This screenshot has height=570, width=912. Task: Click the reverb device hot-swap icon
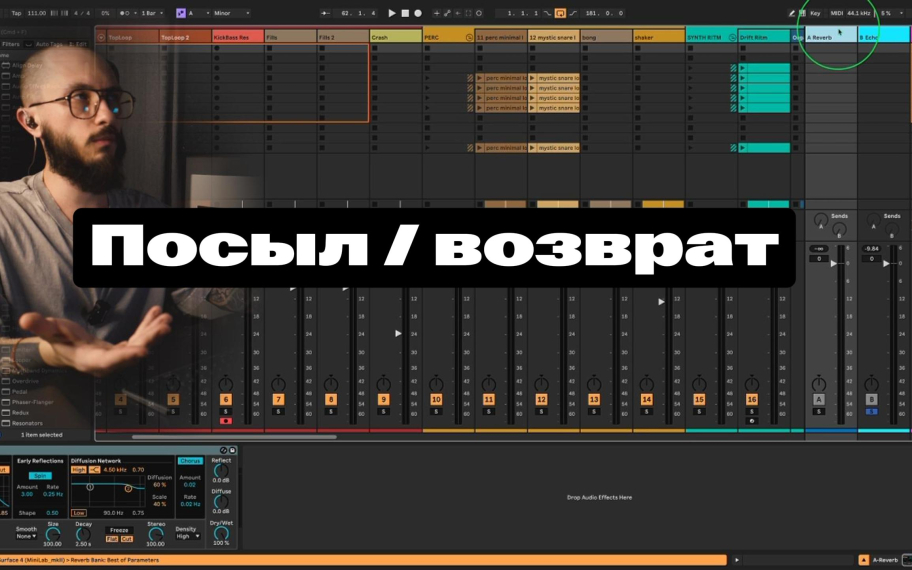point(223,450)
